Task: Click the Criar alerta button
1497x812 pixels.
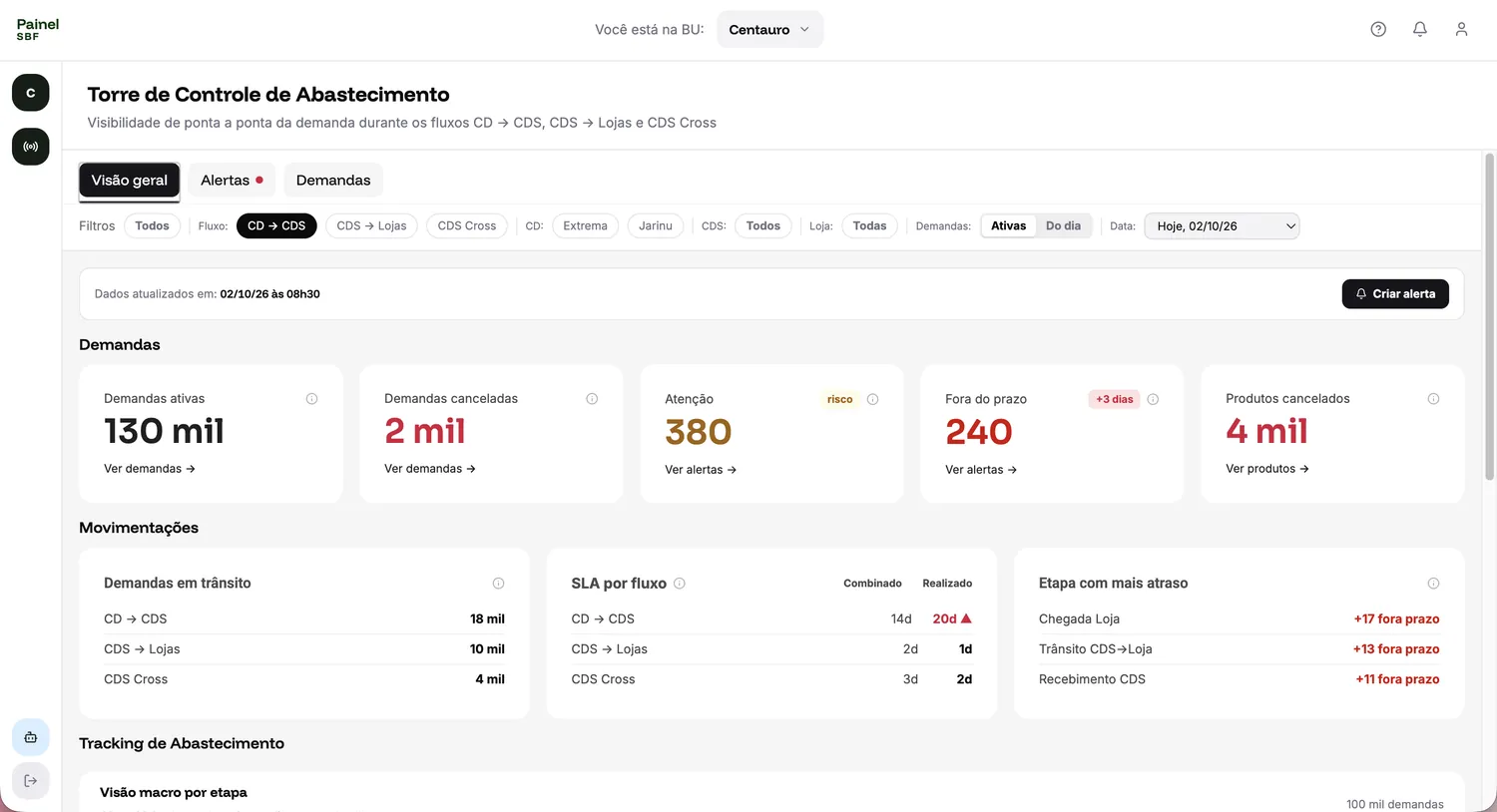Action: point(1395,294)
